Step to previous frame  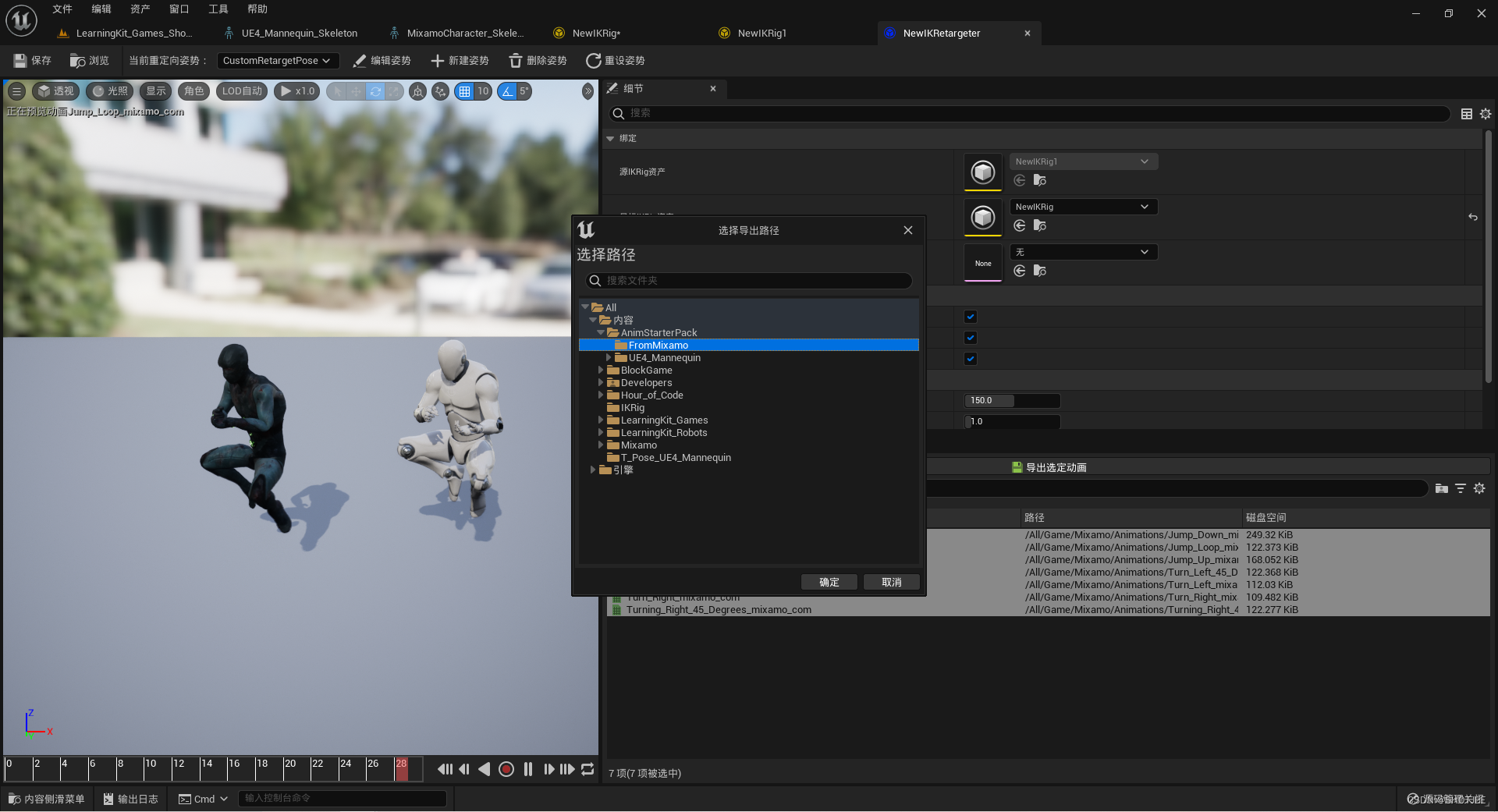coord(464,769)
